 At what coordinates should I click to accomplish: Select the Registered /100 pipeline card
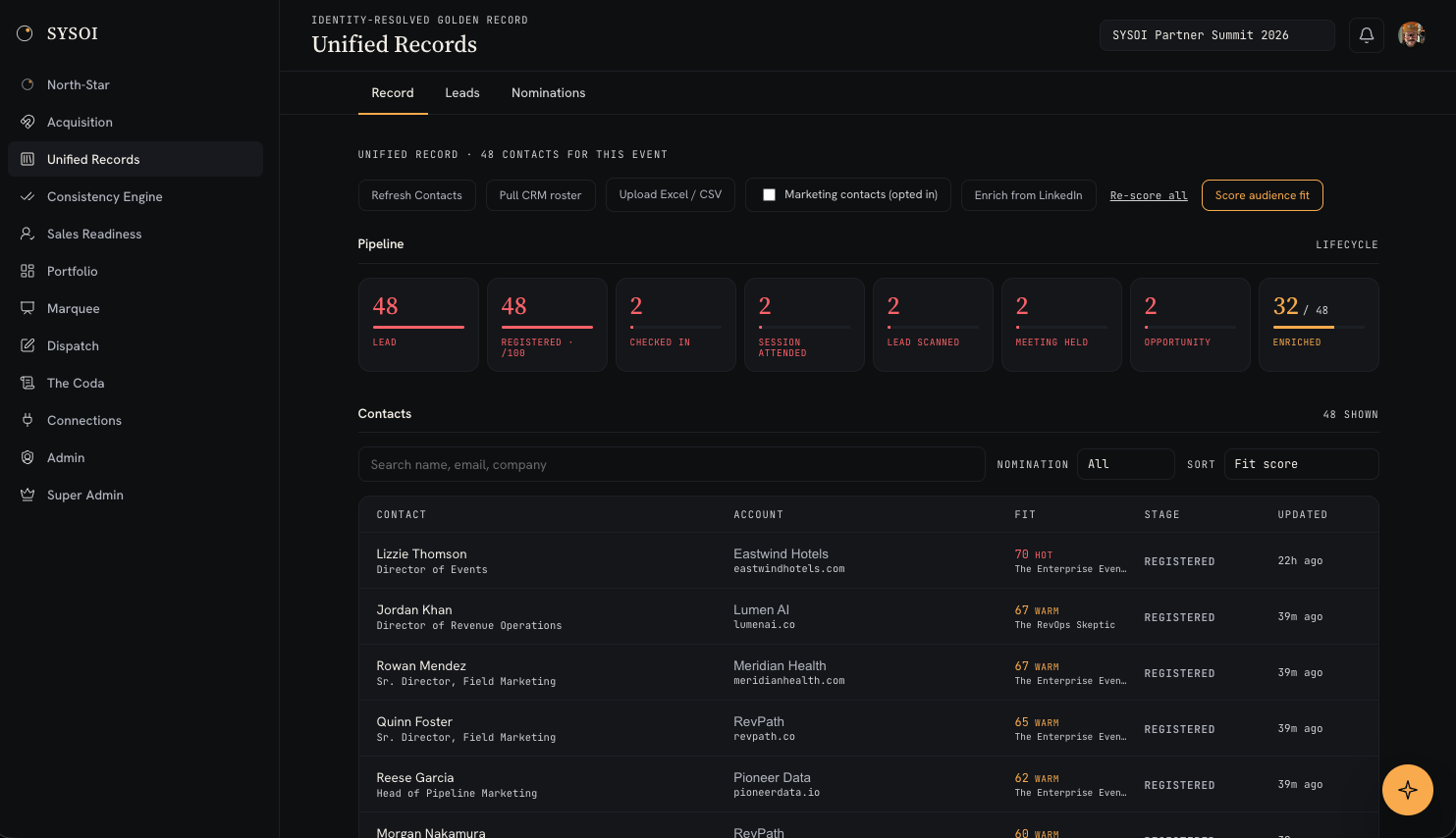547,325
